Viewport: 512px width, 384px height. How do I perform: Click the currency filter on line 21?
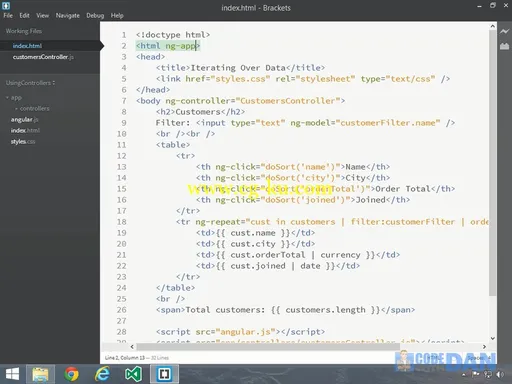point(340,255)
